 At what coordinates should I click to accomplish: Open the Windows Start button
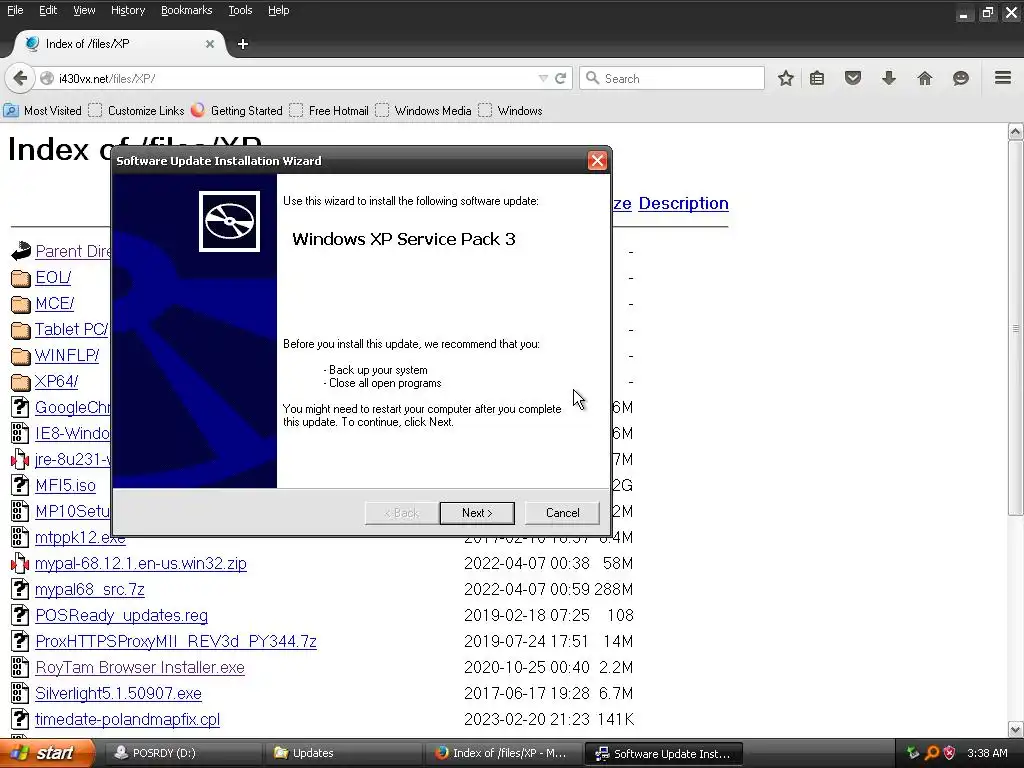point(46,753)
